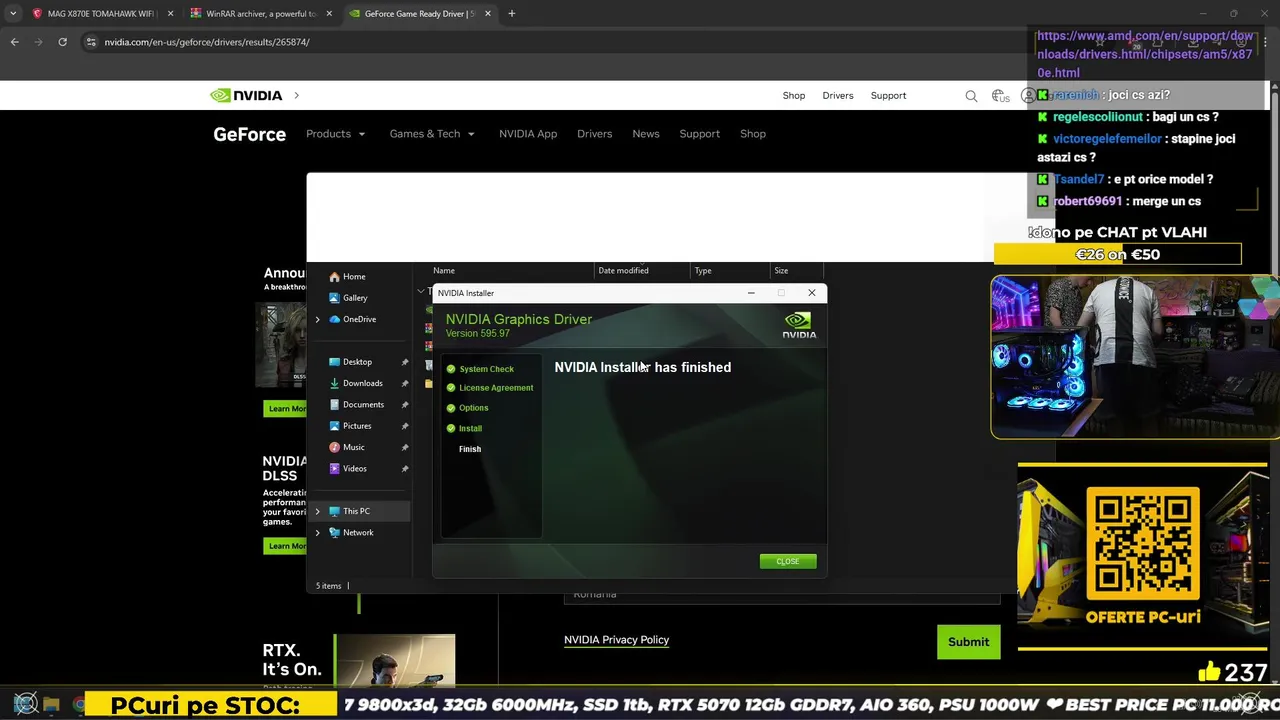The image size is (1280, 720).
Task: Open Support in the NVIDIA top bar
Action: (888, 96)
